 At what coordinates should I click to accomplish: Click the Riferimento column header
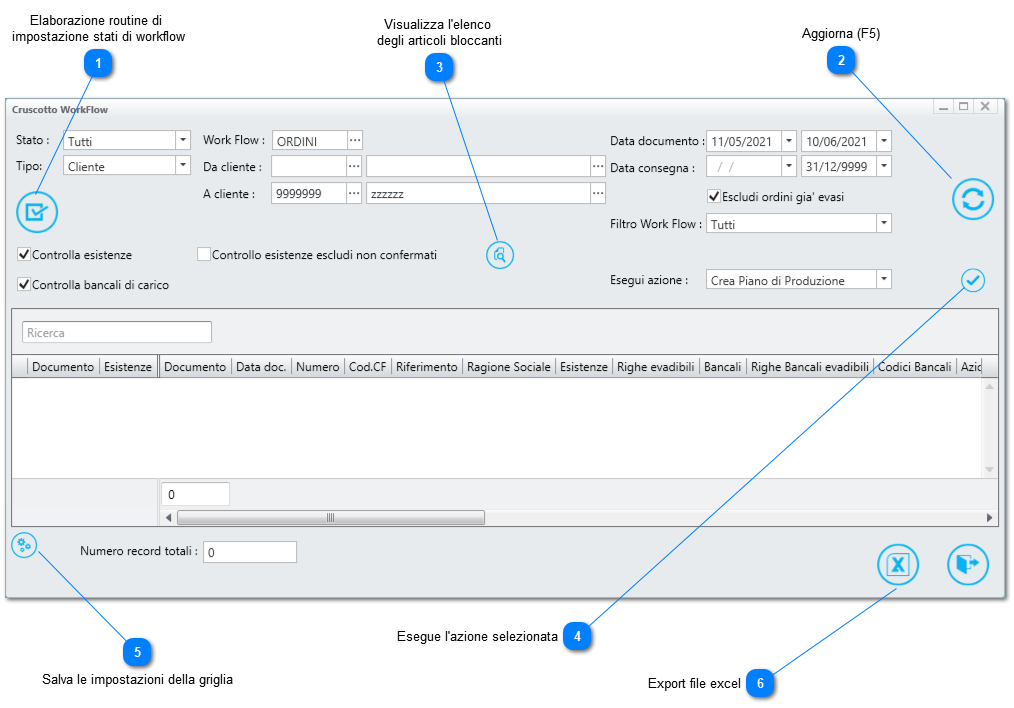pos(427,367)
